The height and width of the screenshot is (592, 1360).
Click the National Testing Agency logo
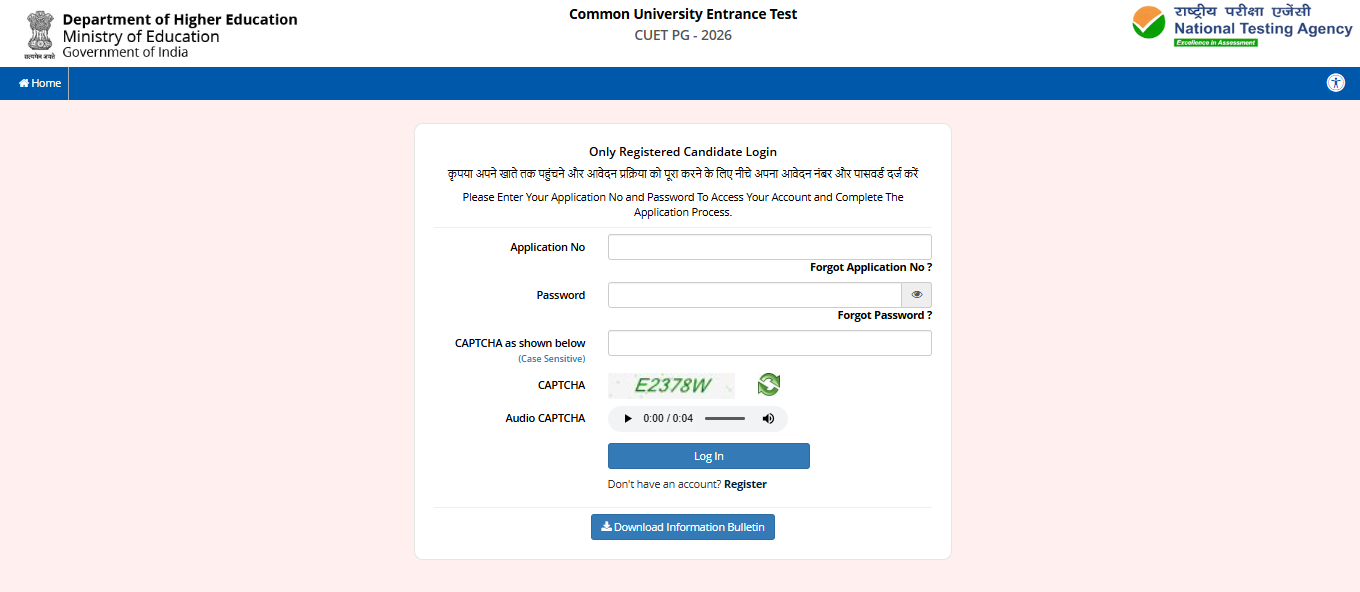(x=1240, y=27)
